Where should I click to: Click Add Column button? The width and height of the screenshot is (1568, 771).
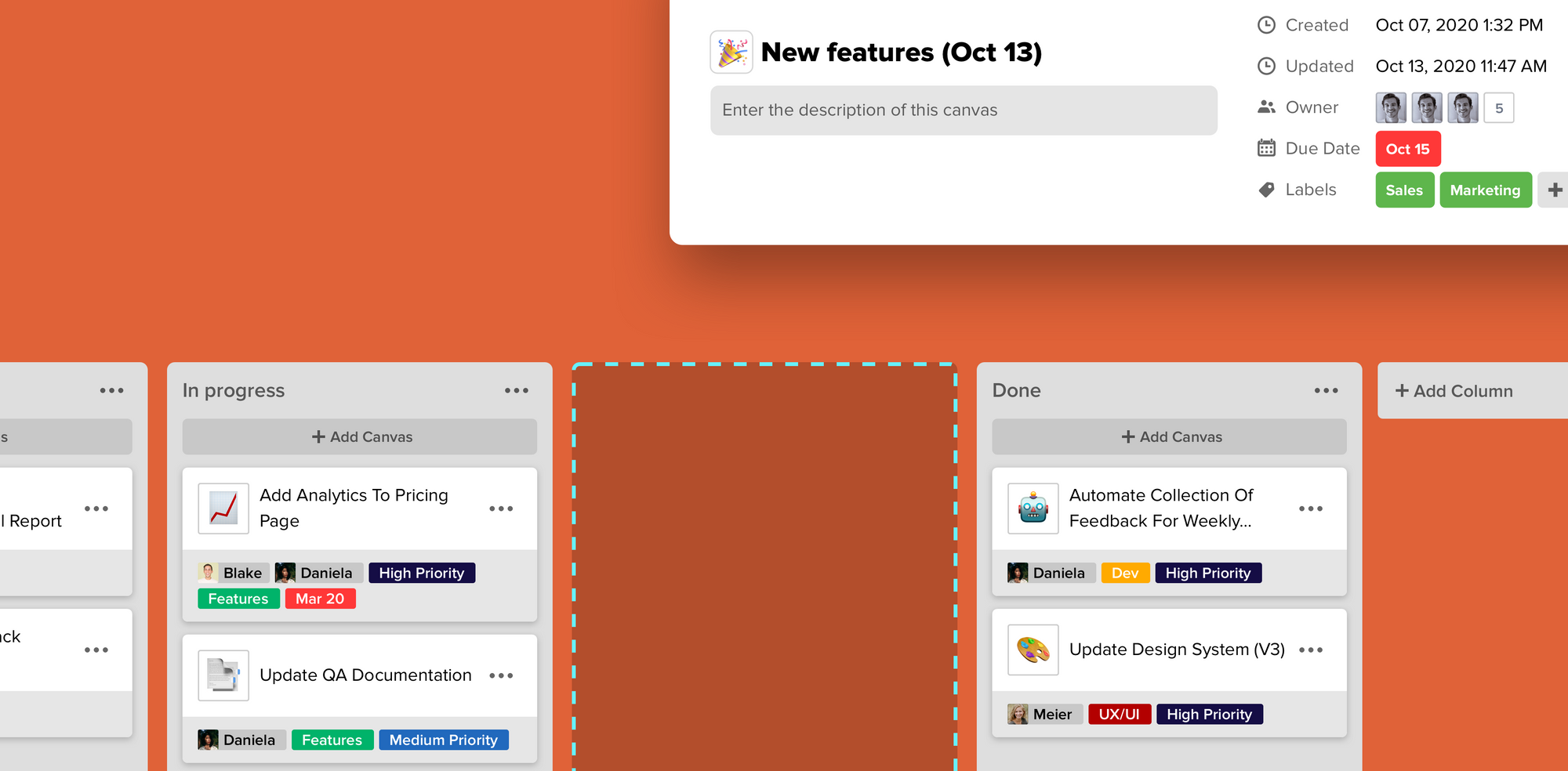(x=1472, y=390)
